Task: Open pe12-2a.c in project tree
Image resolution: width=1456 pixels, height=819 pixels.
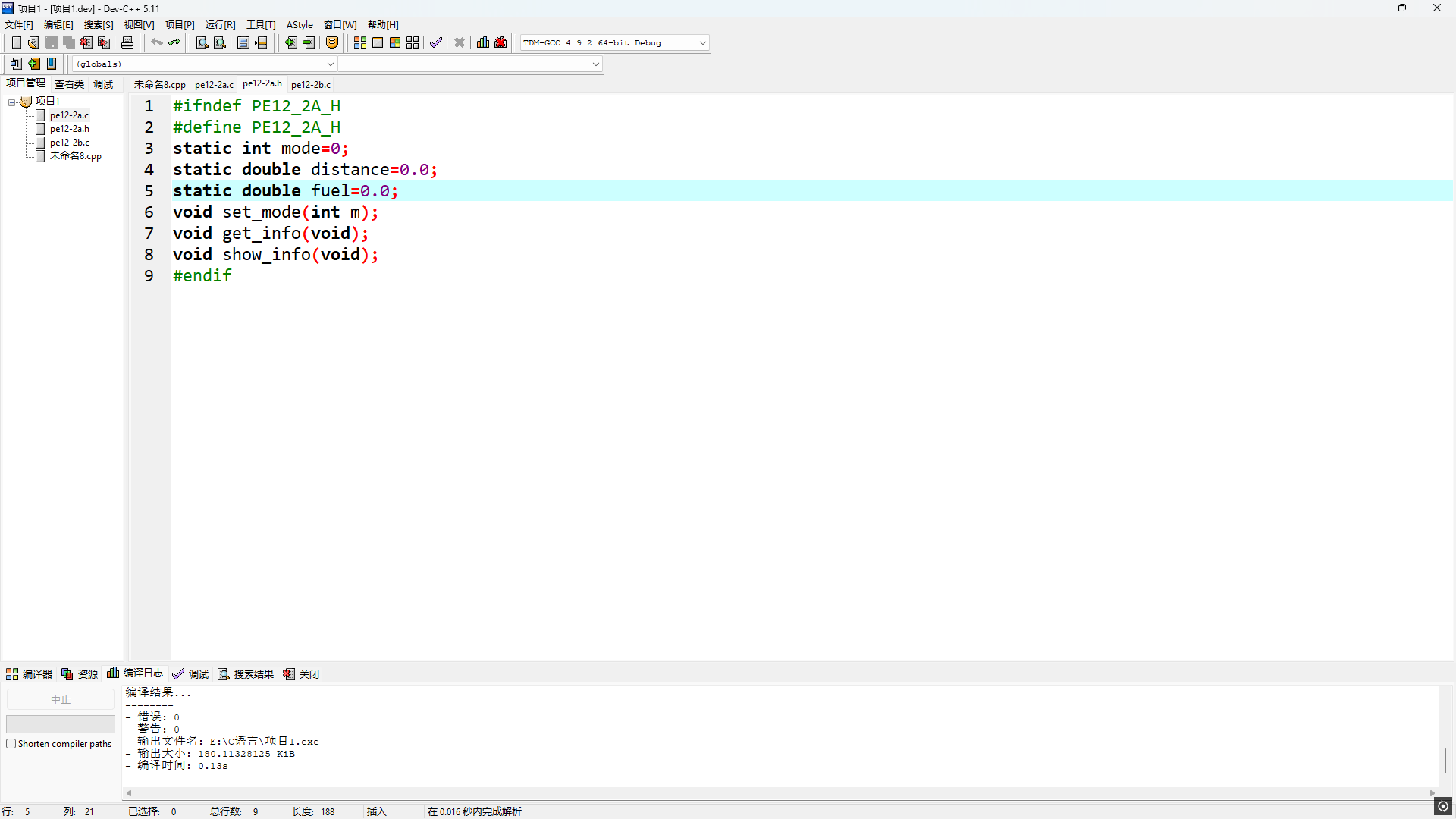Action: [69, 115]
